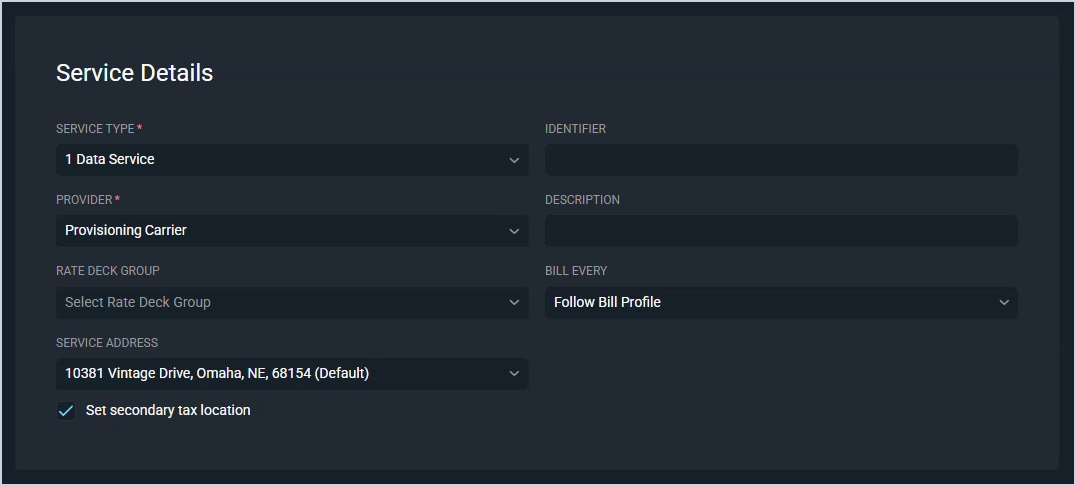Click the chevron arrow in Rate Deck Group field

(x=514, y=303)
